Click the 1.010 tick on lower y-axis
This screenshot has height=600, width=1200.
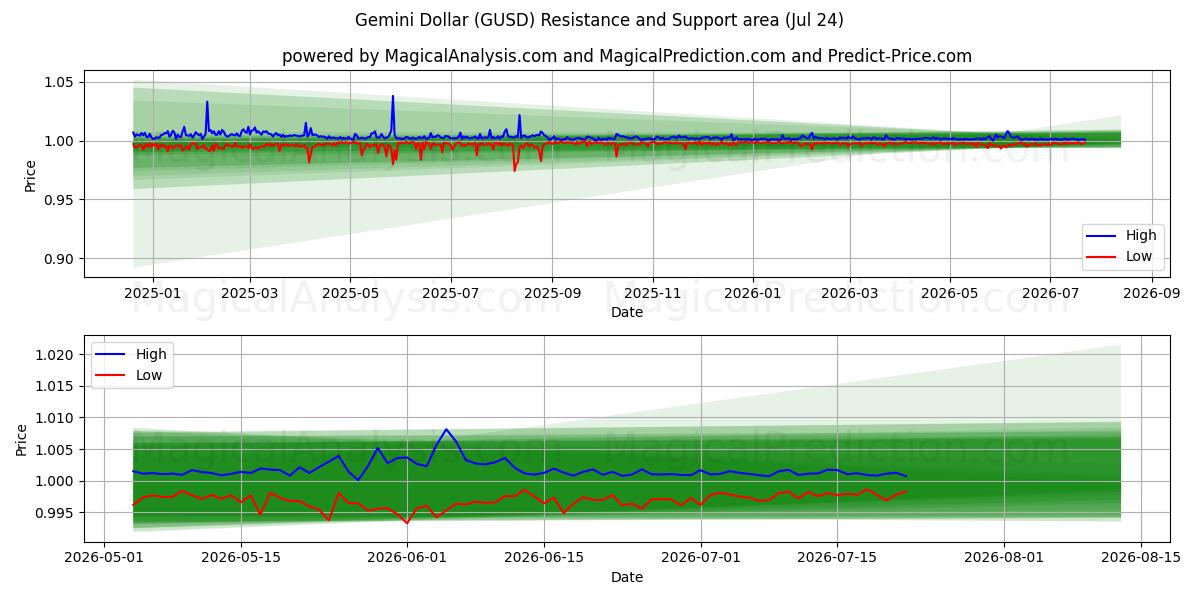click(x=55, y=418)
